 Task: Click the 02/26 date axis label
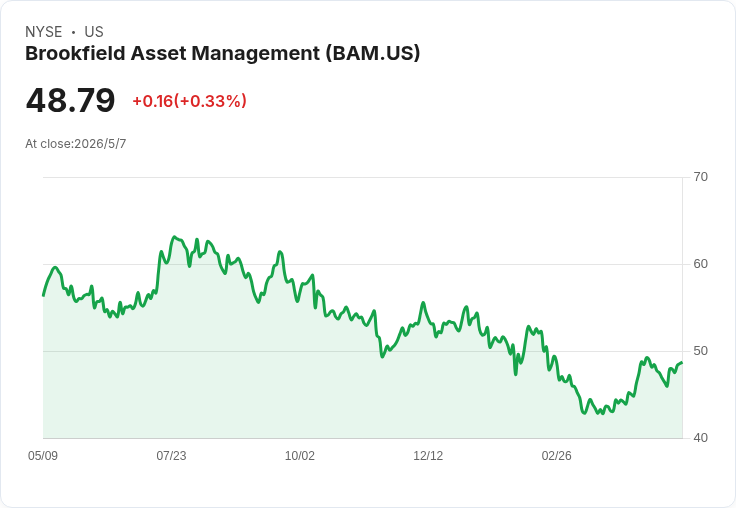point(557,456)
